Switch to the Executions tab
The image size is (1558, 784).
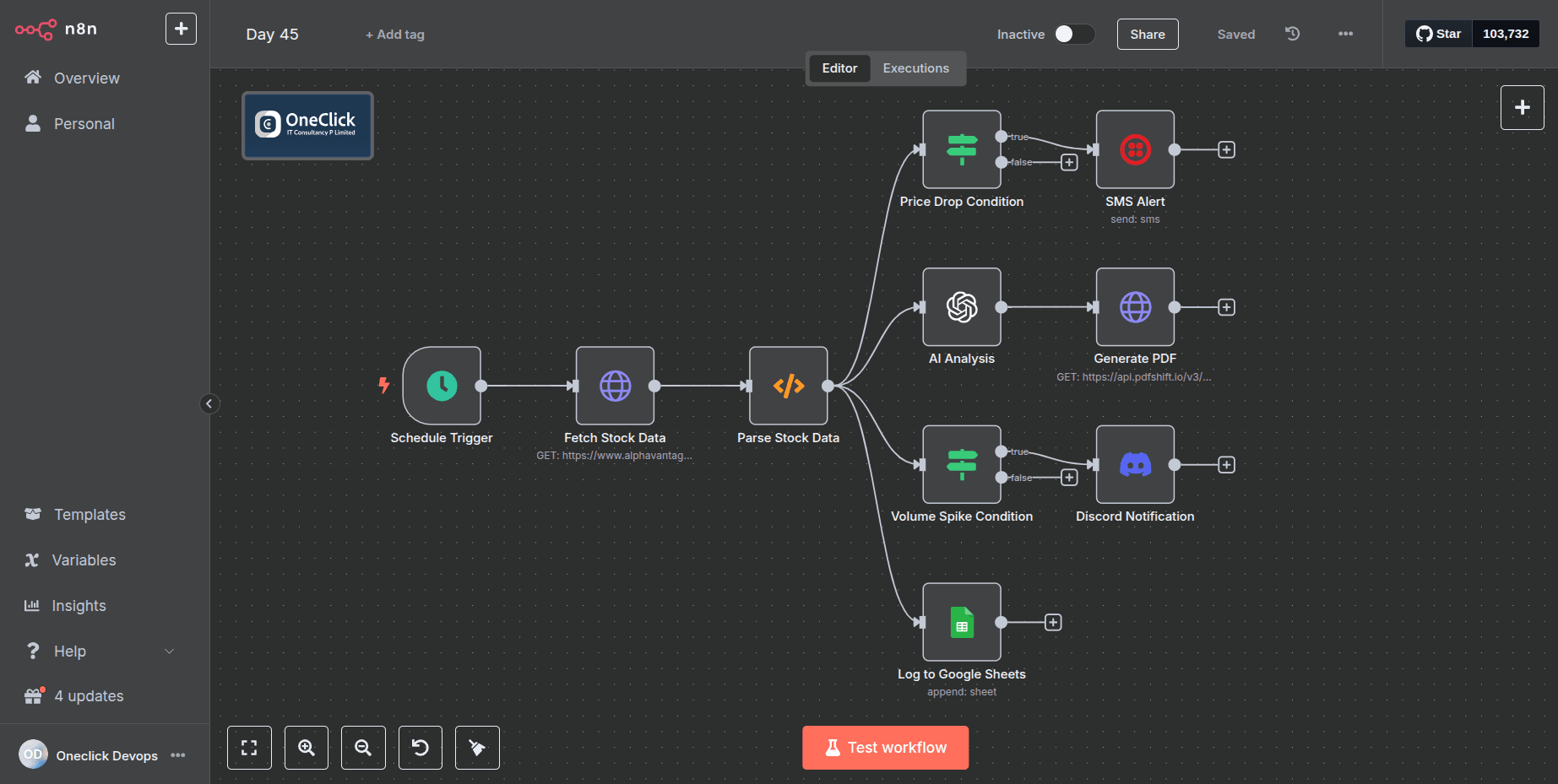916,68
